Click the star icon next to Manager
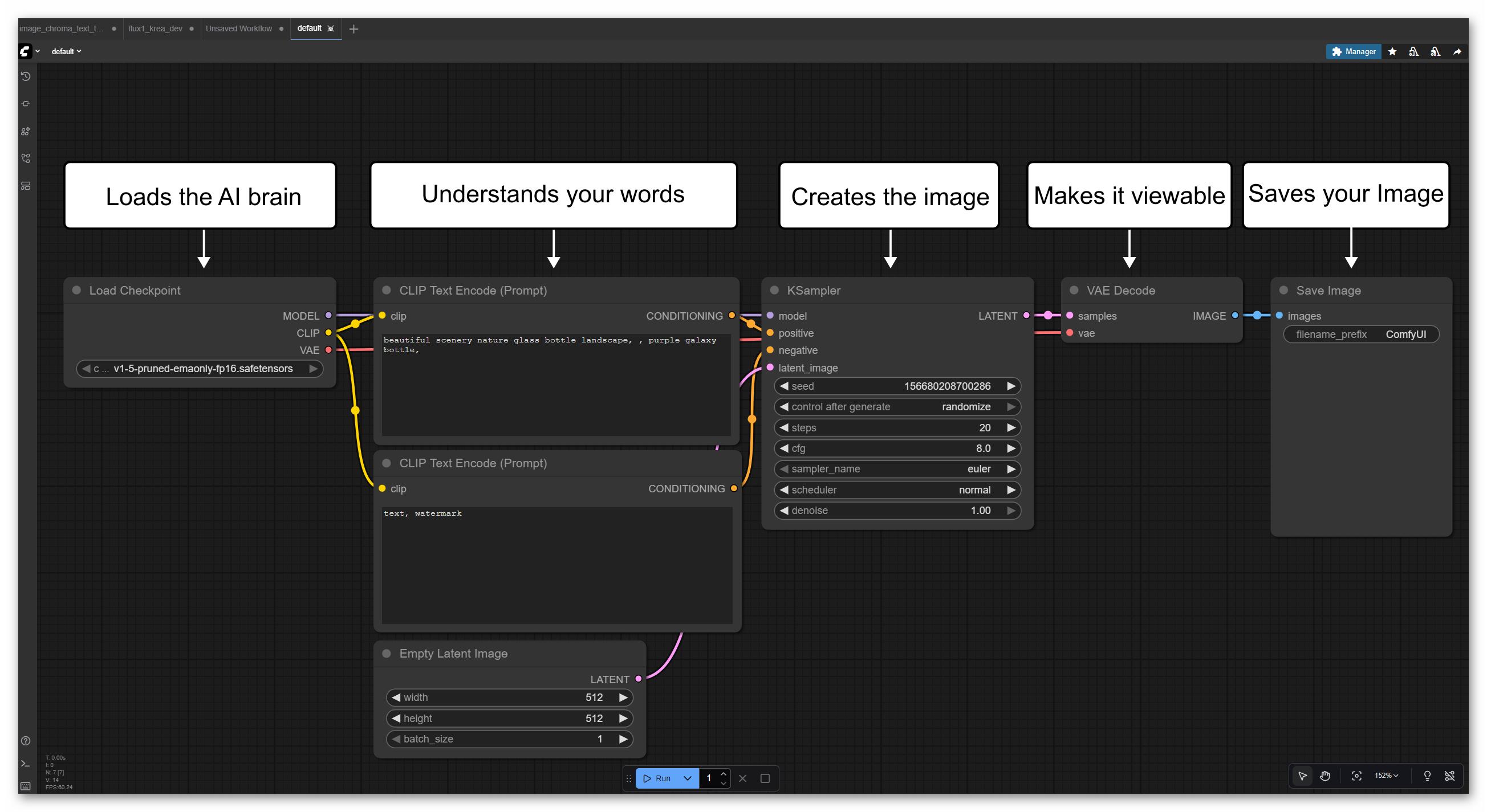 (x=1392, y=52)
